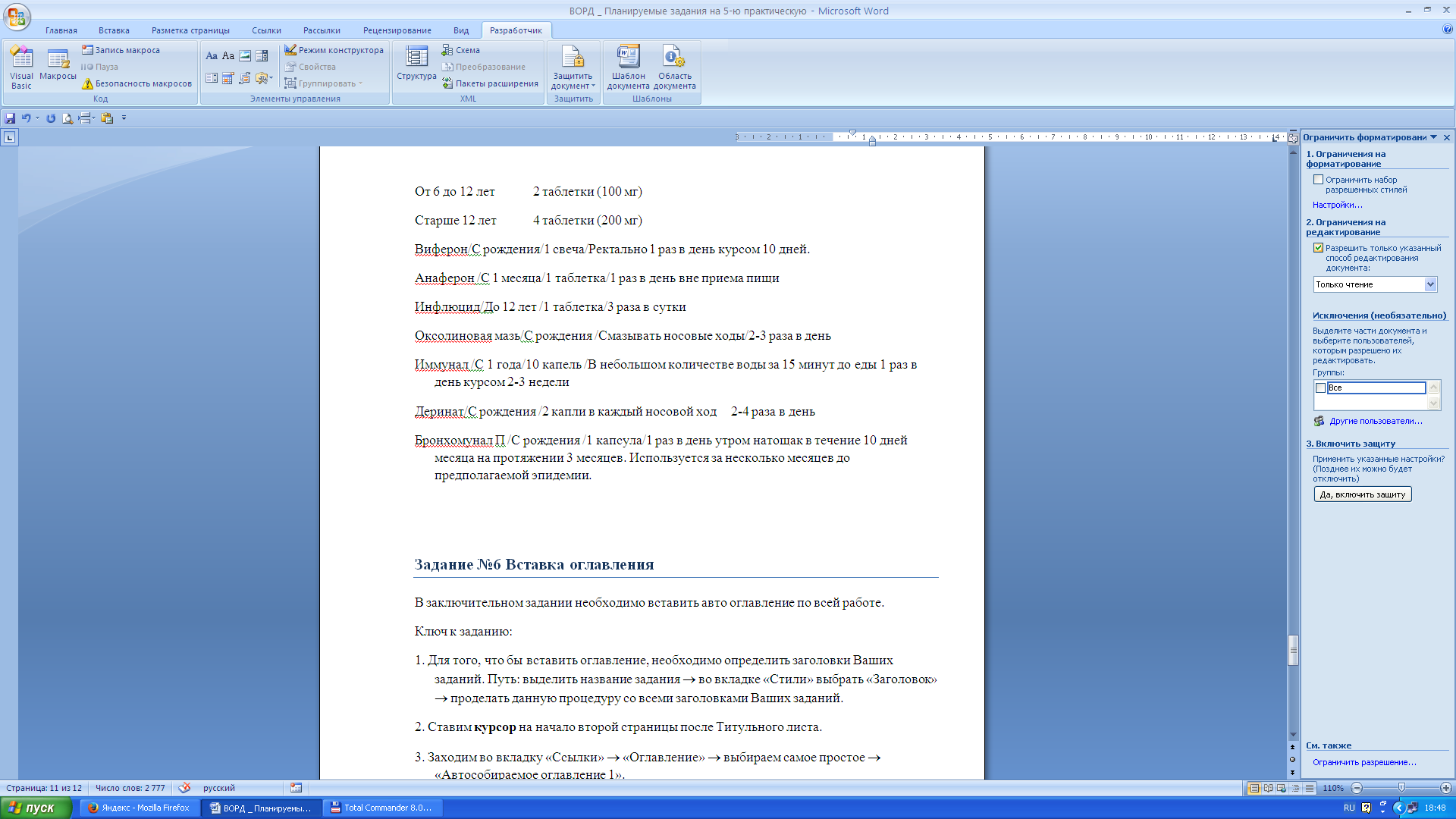This screenshot has width=1456, height=819.
Task: Open task pane options dropdown arrow
Action: tap(1433, 137)
